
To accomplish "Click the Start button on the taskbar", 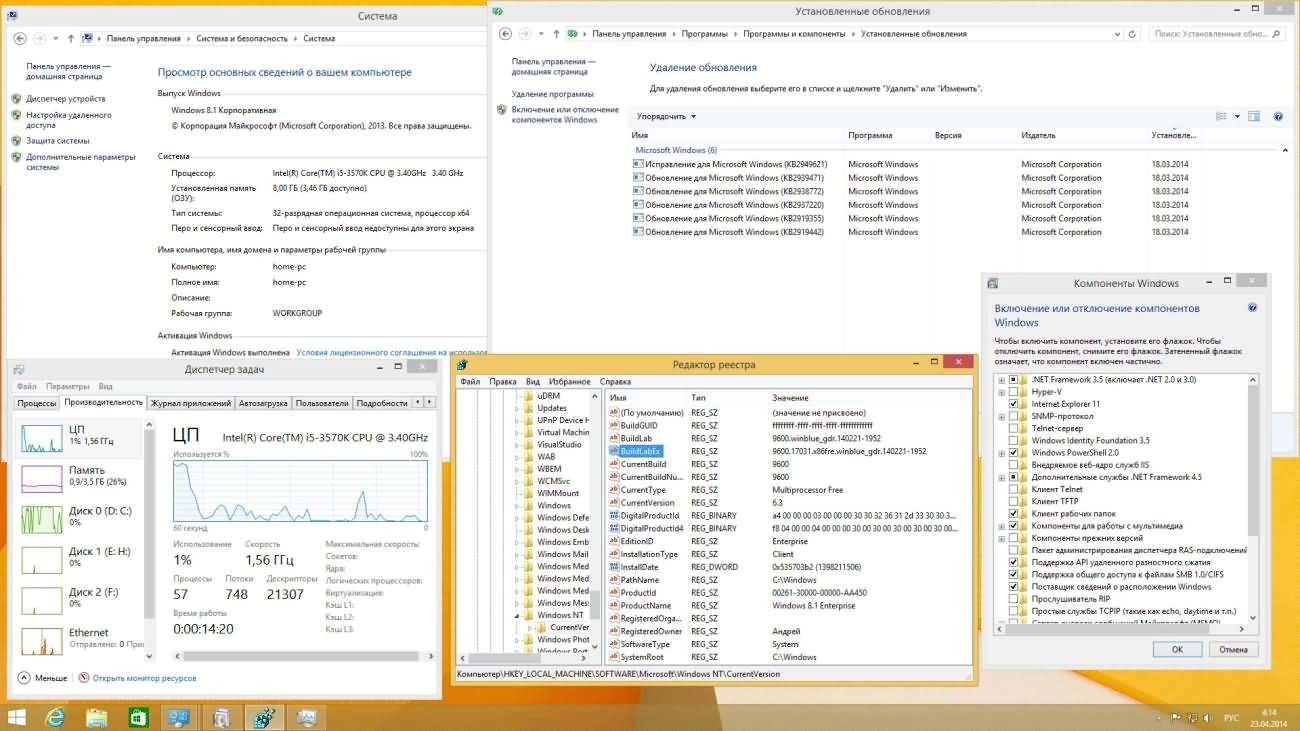I will click(16, 717).
